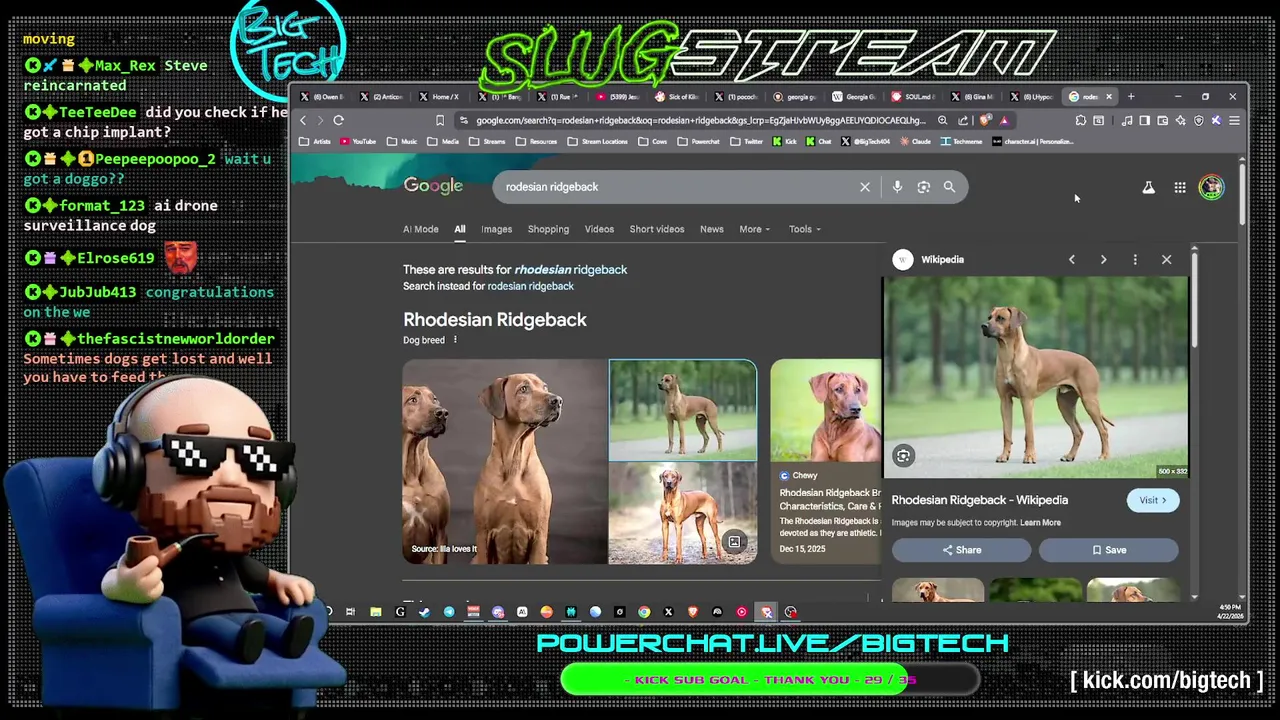Open the Kick bookmark
The width and height of the screenshot is (1280, 720).
point(785,142)
